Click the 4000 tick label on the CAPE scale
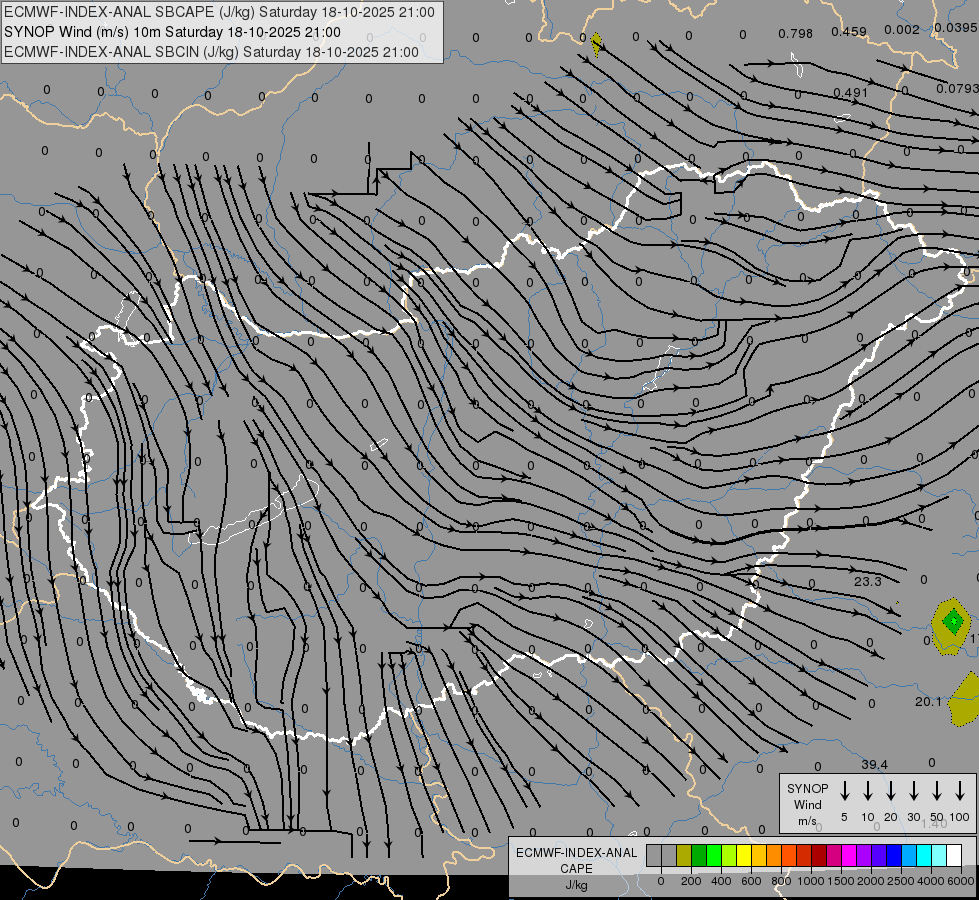 (x=931, y=881)
